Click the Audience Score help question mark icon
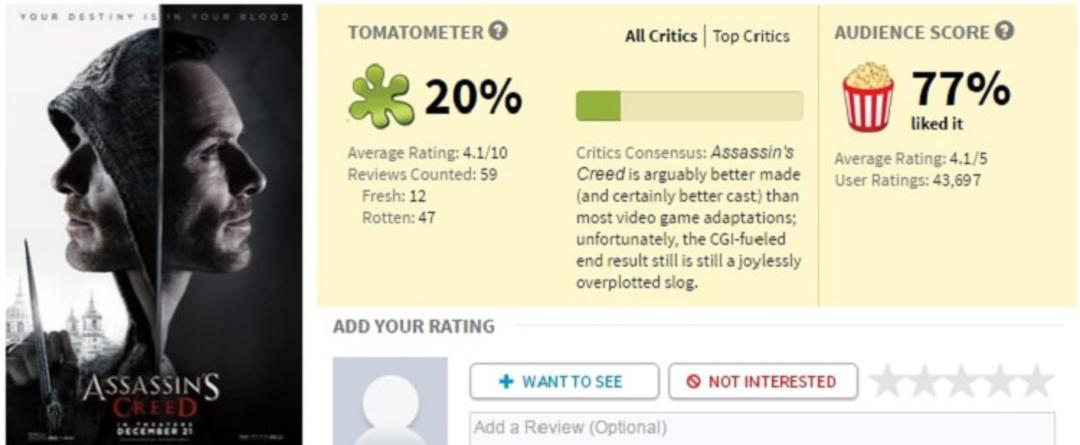This screenshot has height=445, width=1080. pos(1004,32)
